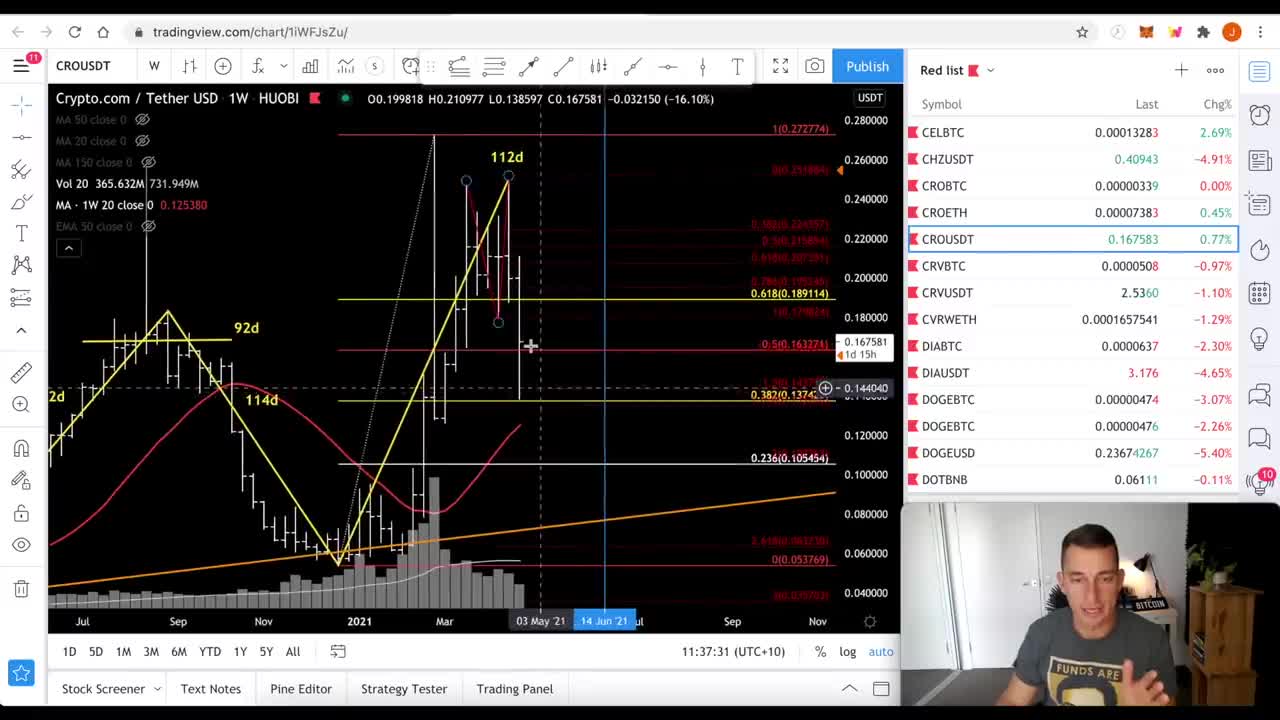Toggle visibility of MA 50 indicator
The image size is (1280, 720).
coord(142,119)
